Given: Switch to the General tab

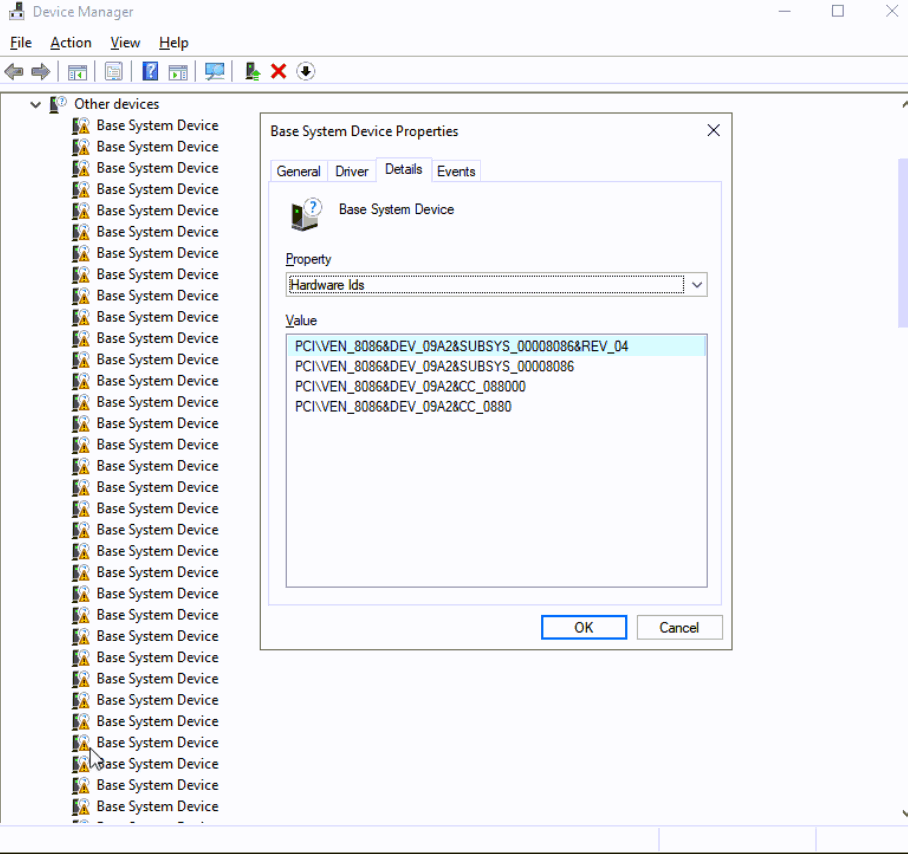Looking at the screenshot, I should click(x=298, y=171).
